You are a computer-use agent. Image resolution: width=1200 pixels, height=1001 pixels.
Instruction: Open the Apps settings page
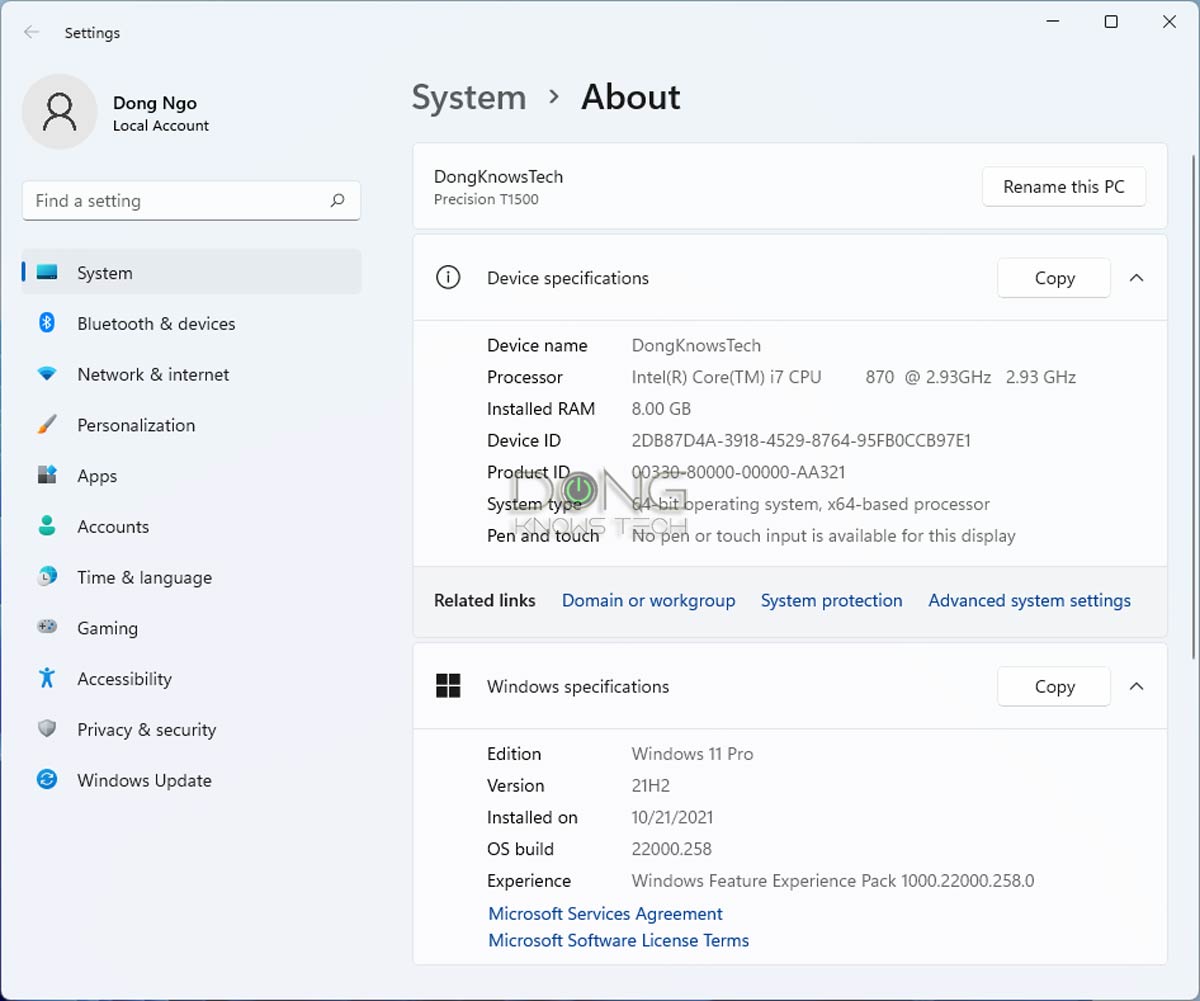[191, 475]
